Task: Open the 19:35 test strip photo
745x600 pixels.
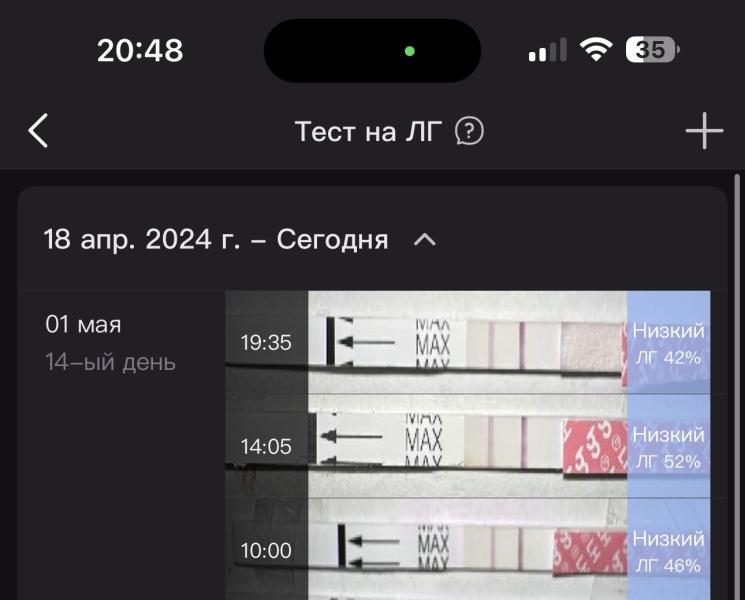Action: 468,342
